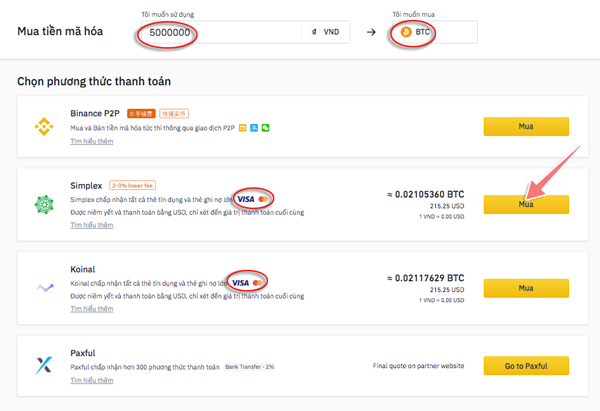Click the spend amount field showing 5000000
The width and height of the screenshot is (600, 411).
(x=220, y=32)
